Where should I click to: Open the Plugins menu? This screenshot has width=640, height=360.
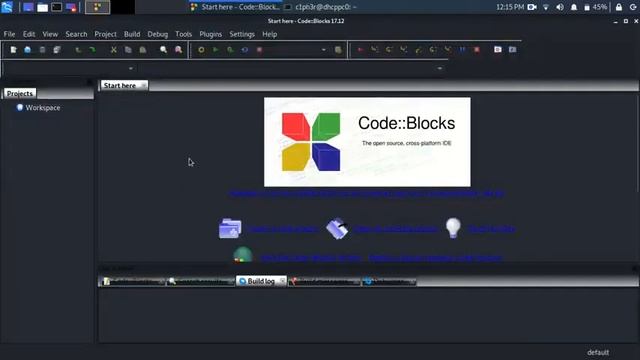pyautogui.click(x=211, y=34)
